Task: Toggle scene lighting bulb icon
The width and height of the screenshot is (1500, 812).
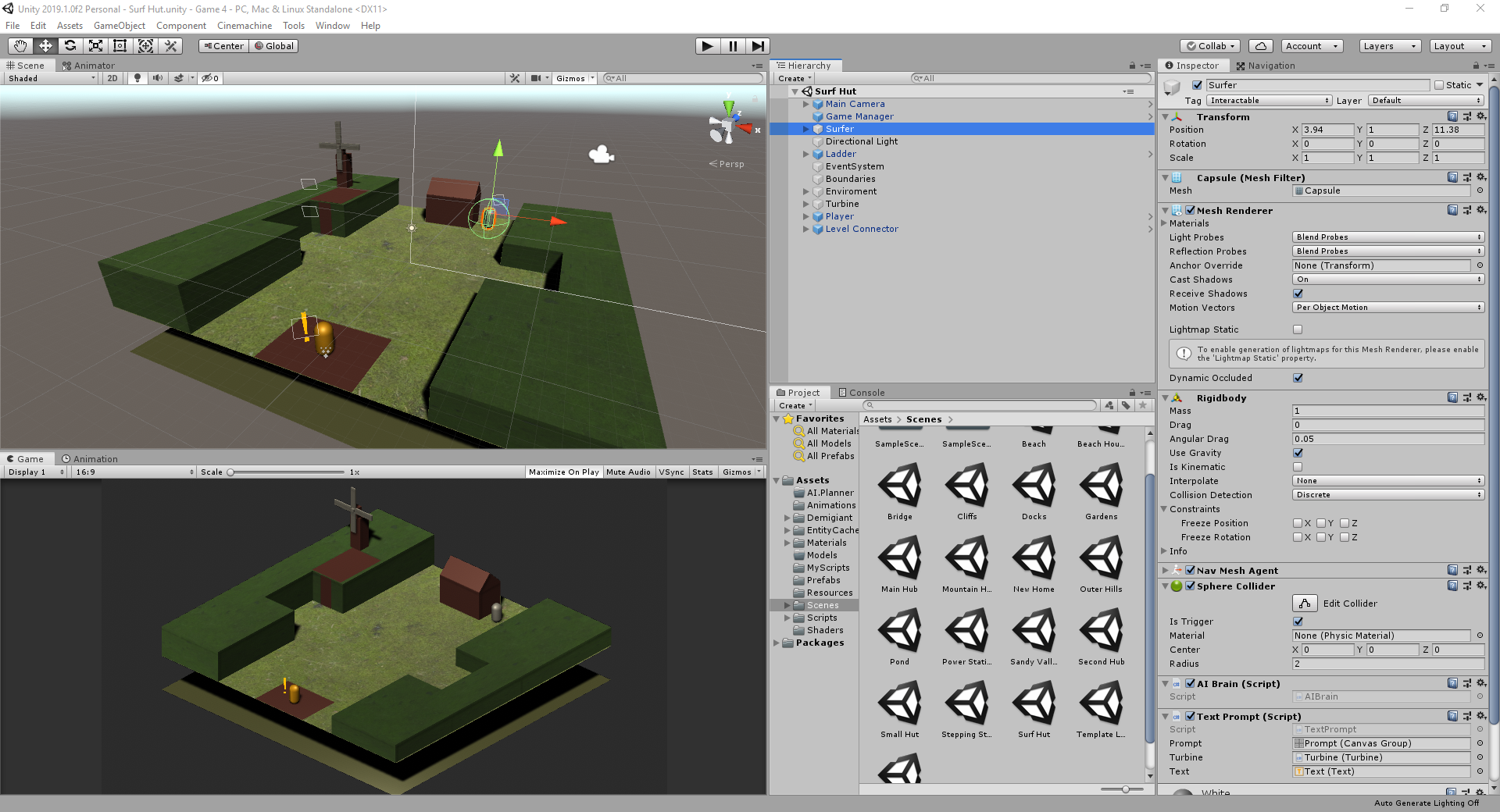Action: coord(137,78)
